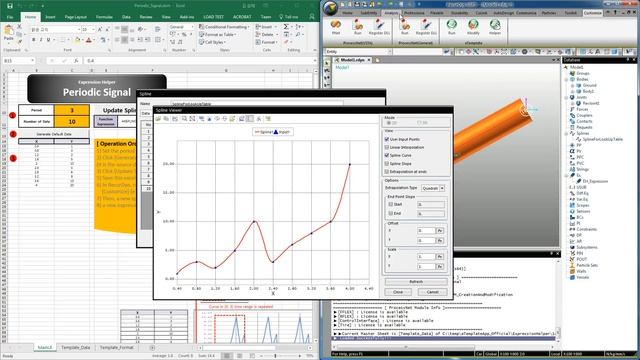Click Modify icon in eTemplate group

coord(473,26)
